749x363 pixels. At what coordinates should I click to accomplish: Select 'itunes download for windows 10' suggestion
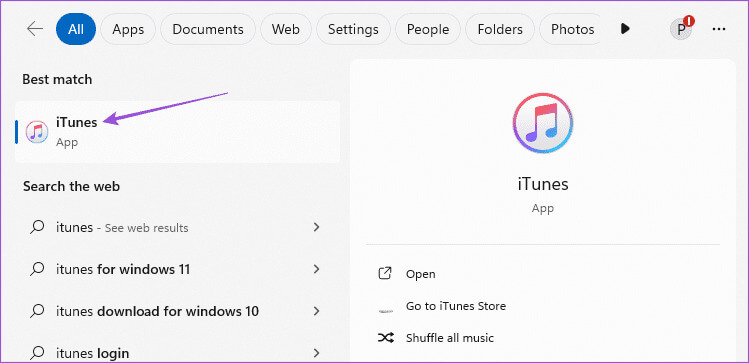point(177,311)
